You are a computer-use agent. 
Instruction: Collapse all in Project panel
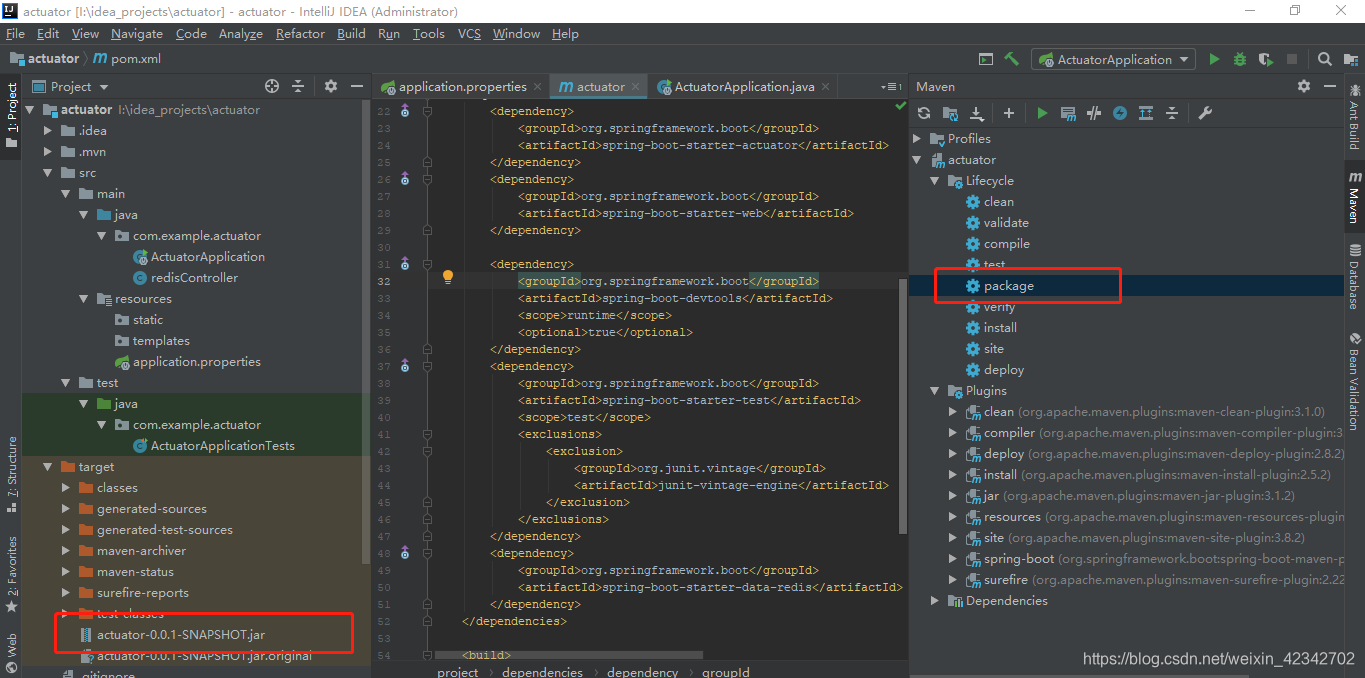(298, 86)
